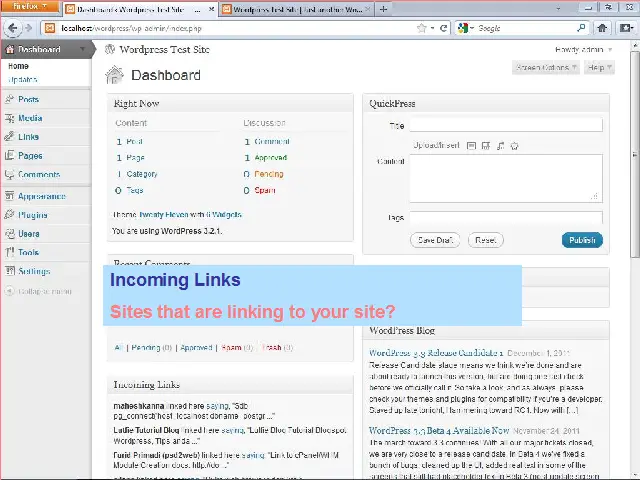The image size is (640, 480).
Task: Click the Add Image icon in QuickPress
Action: tap(471, 146)
